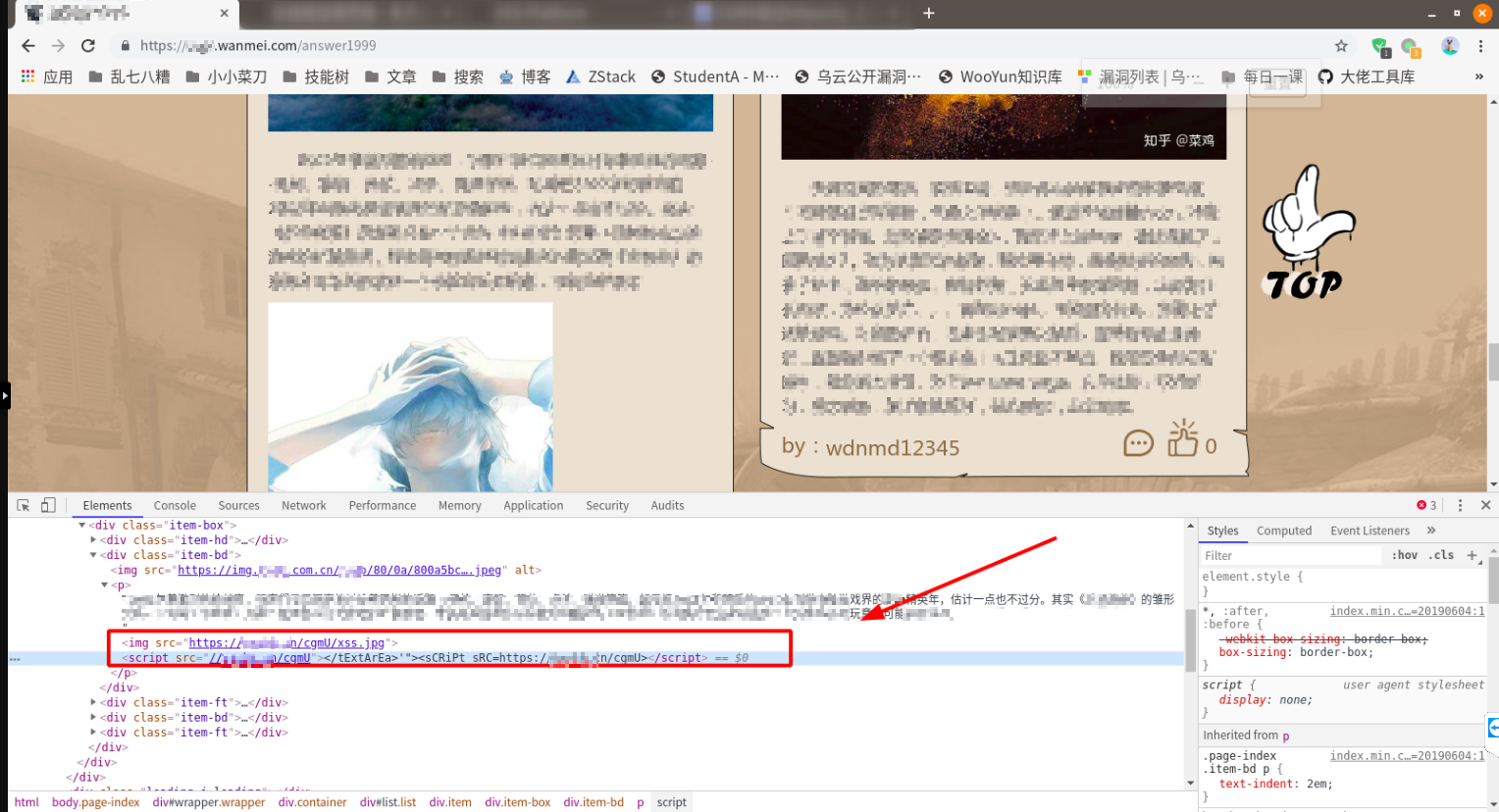The image size is (1499, 812).
Task: Open Chrome three-dot menu
Action: [1480, 46]
